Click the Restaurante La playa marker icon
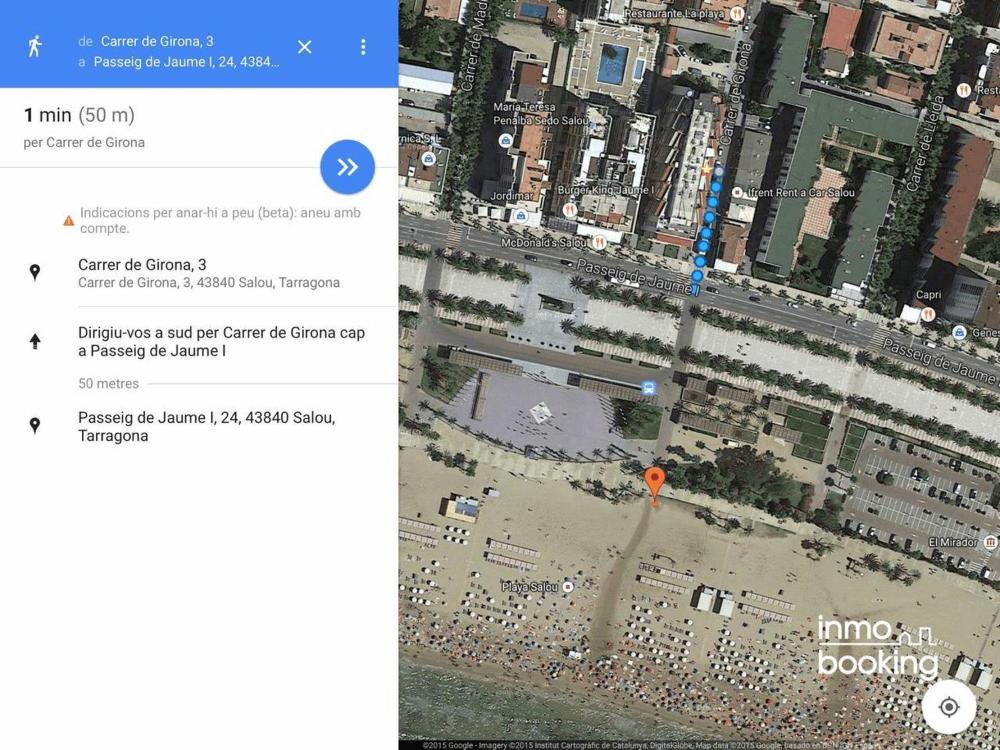 (737, 13)
